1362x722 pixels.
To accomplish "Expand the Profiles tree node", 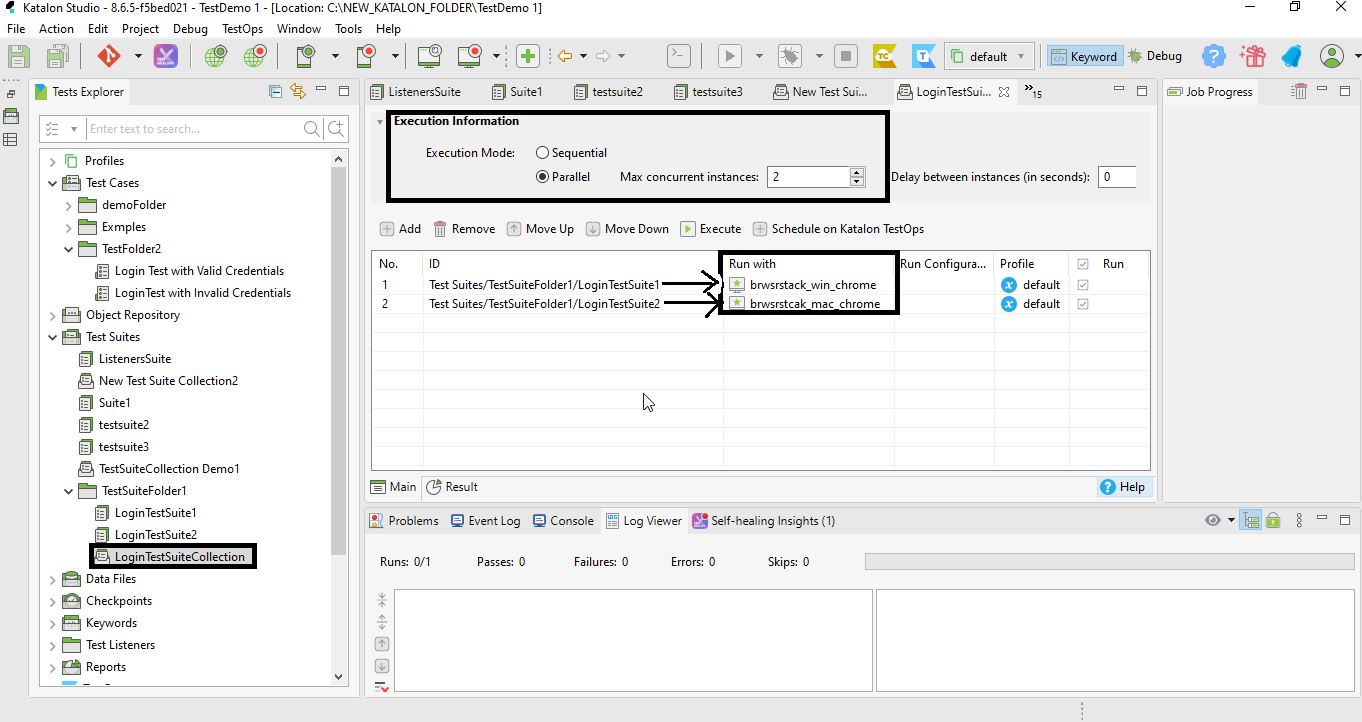I will point(52,161).
